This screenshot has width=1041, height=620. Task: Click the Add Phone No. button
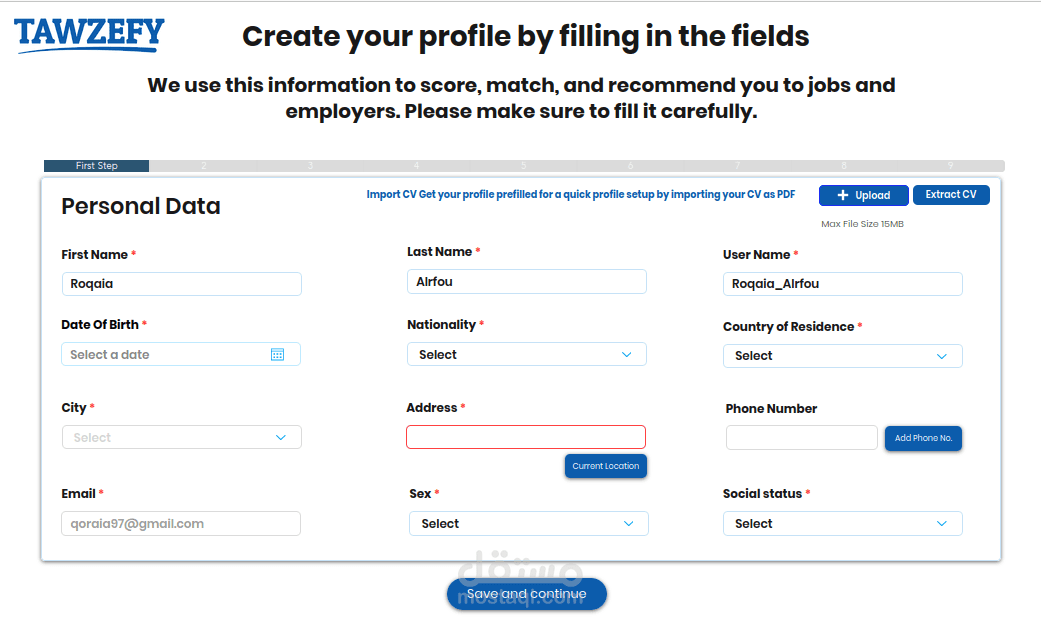tap(923, 438)
